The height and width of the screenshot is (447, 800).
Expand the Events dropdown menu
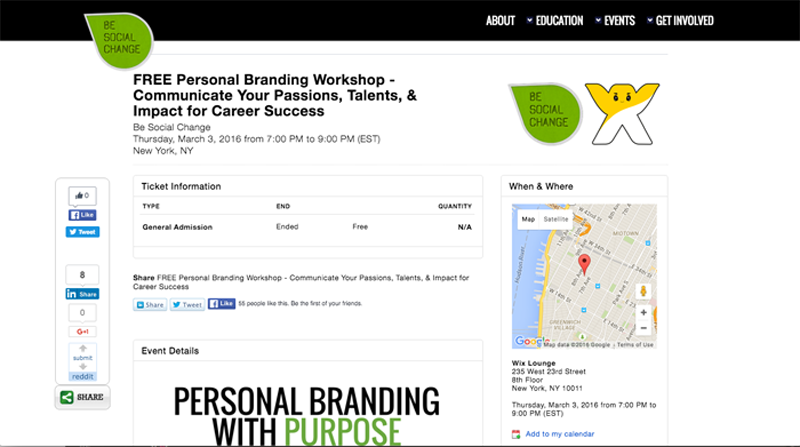pyautogui.click(x=615, y=21)
